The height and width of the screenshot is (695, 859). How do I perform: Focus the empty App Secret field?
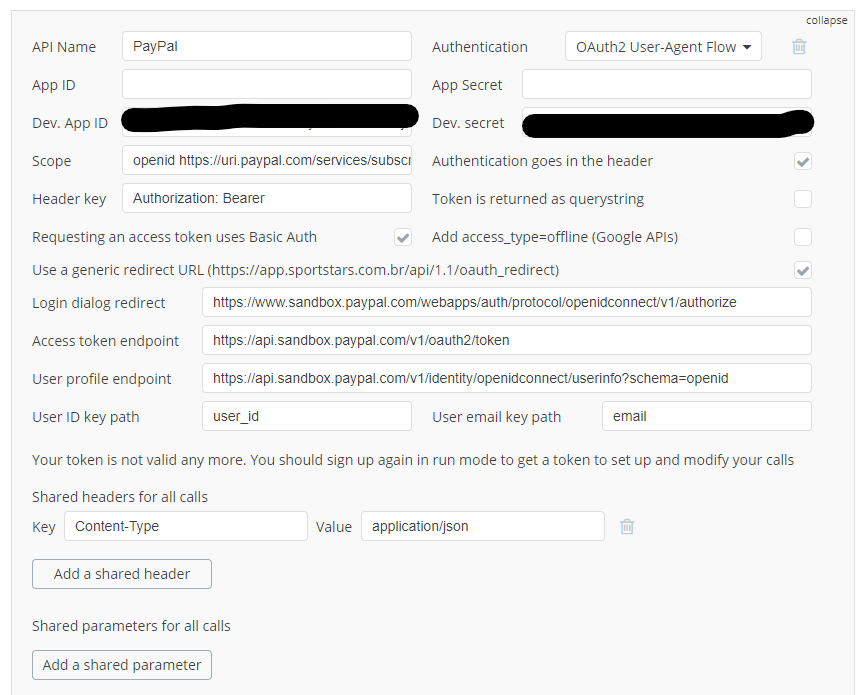(x=667, y=84)
